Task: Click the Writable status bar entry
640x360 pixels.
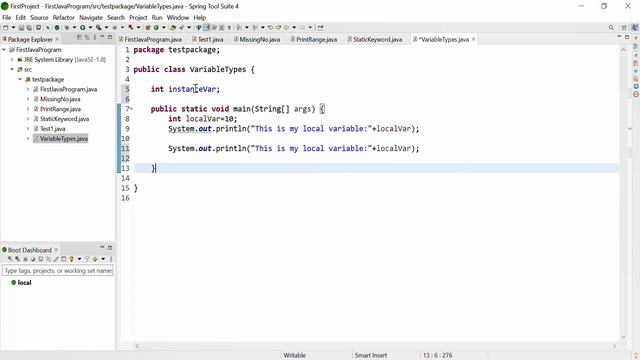Action: point(295,355)
